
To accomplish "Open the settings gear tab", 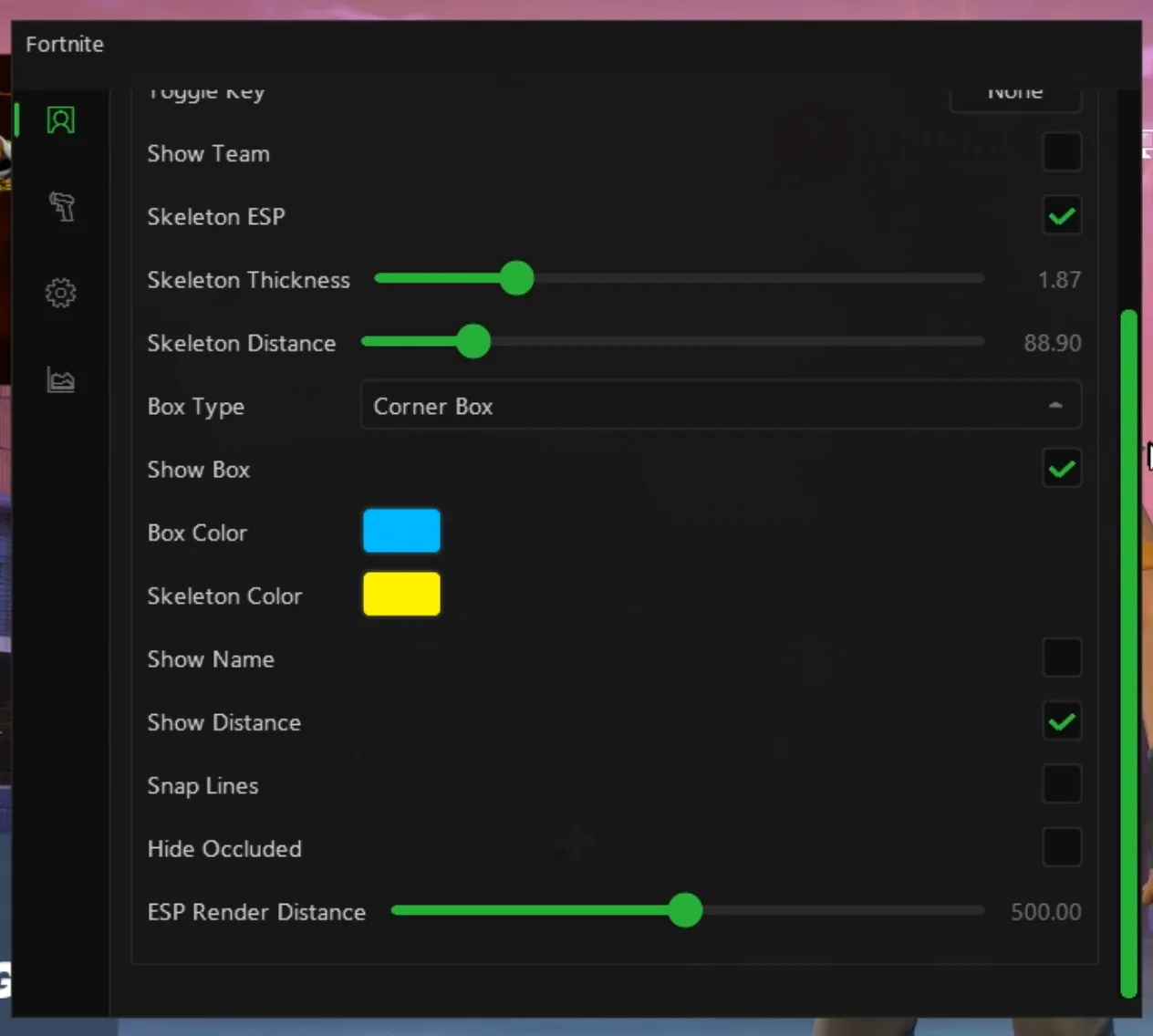I will point(61,293).
